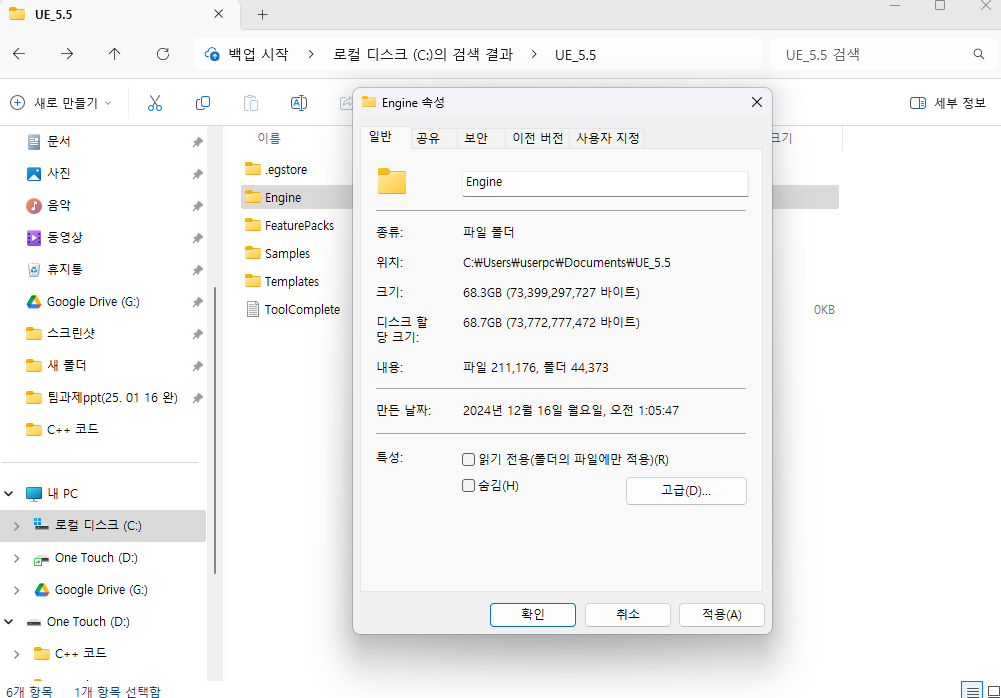
Task: Click the UE_5.5 breadcrumb segment
Action: [x=575, y=55]
